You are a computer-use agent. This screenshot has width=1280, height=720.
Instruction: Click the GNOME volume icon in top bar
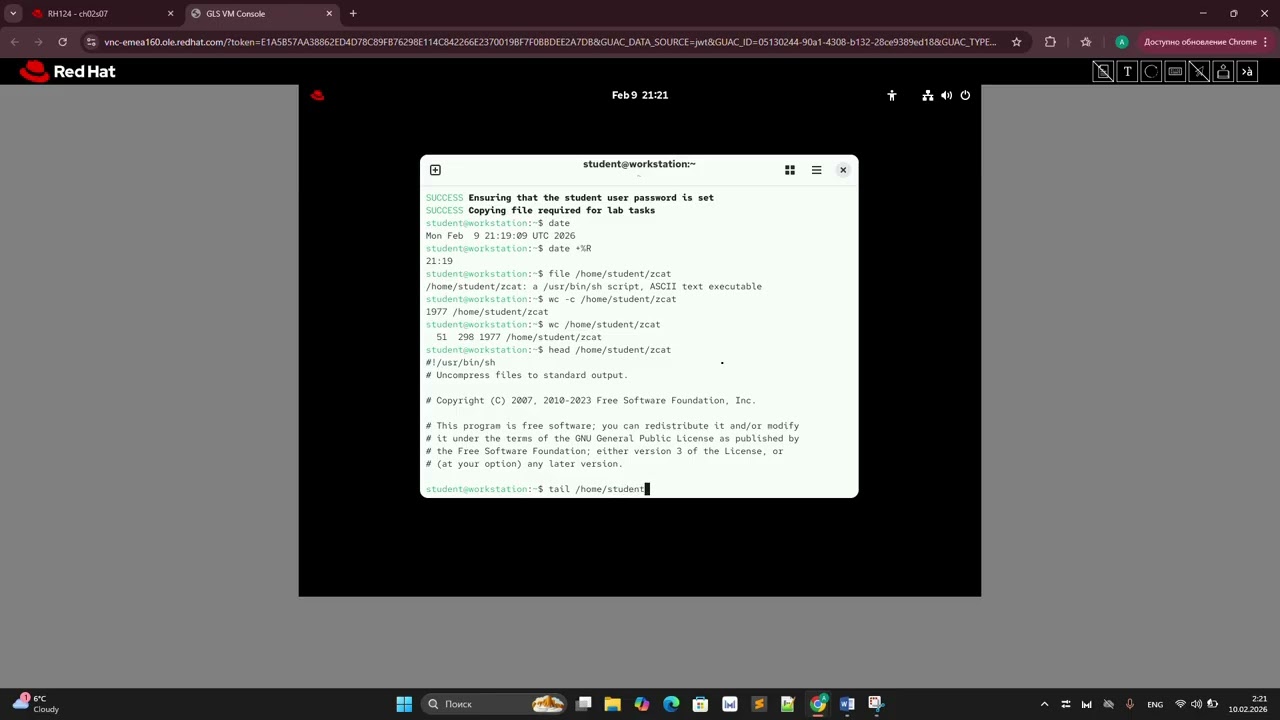(946, 95)
